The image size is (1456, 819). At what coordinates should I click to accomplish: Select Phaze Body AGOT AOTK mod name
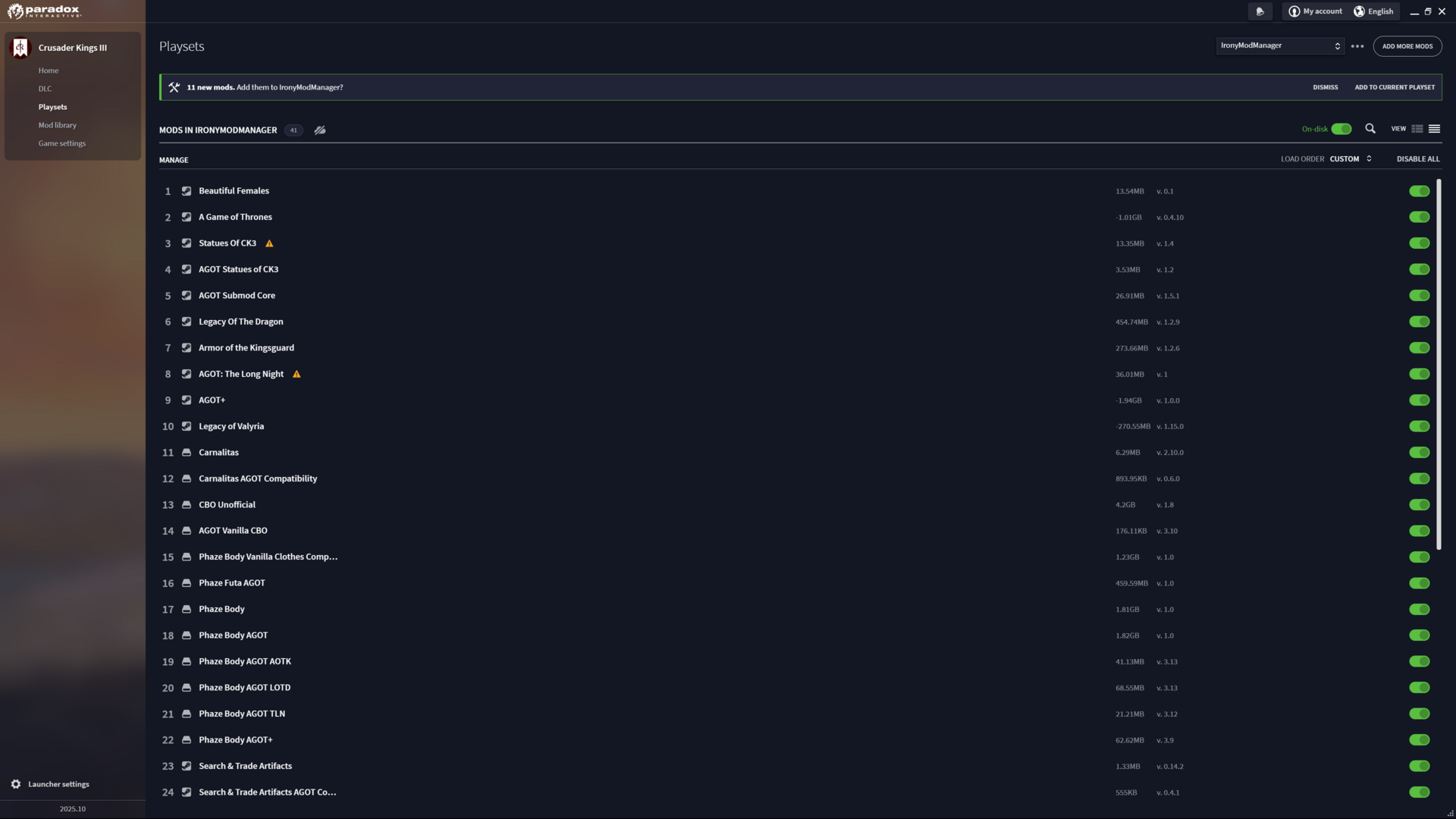[x=245, y=661]
